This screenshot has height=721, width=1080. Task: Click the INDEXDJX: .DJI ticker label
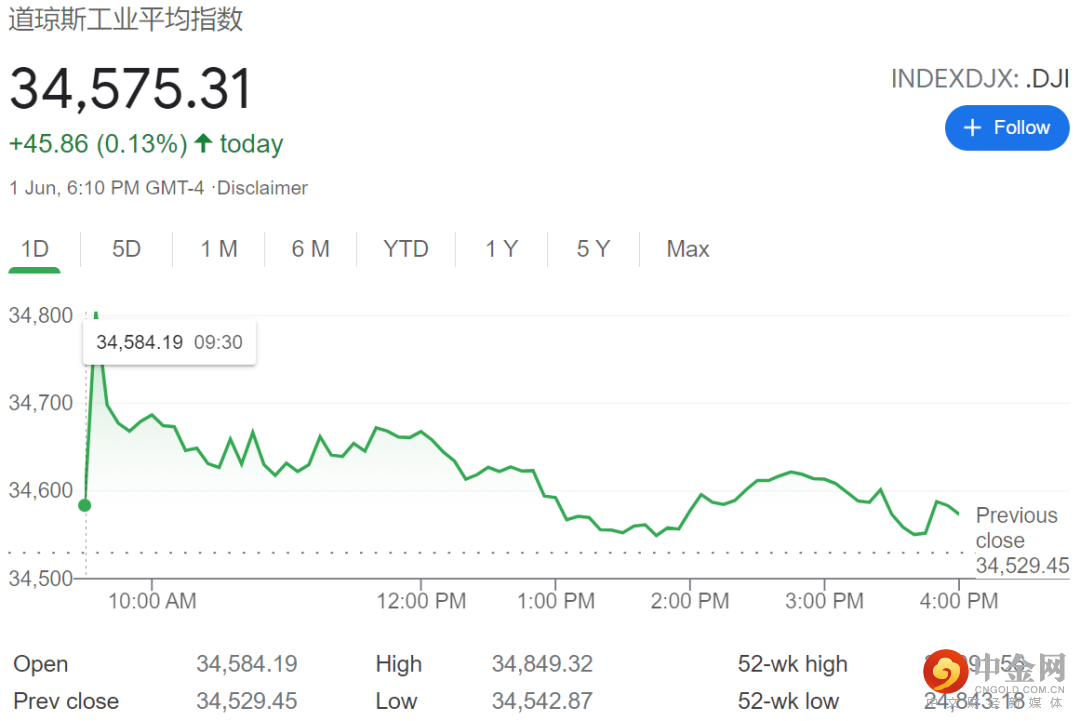click(x=980, y=79)
